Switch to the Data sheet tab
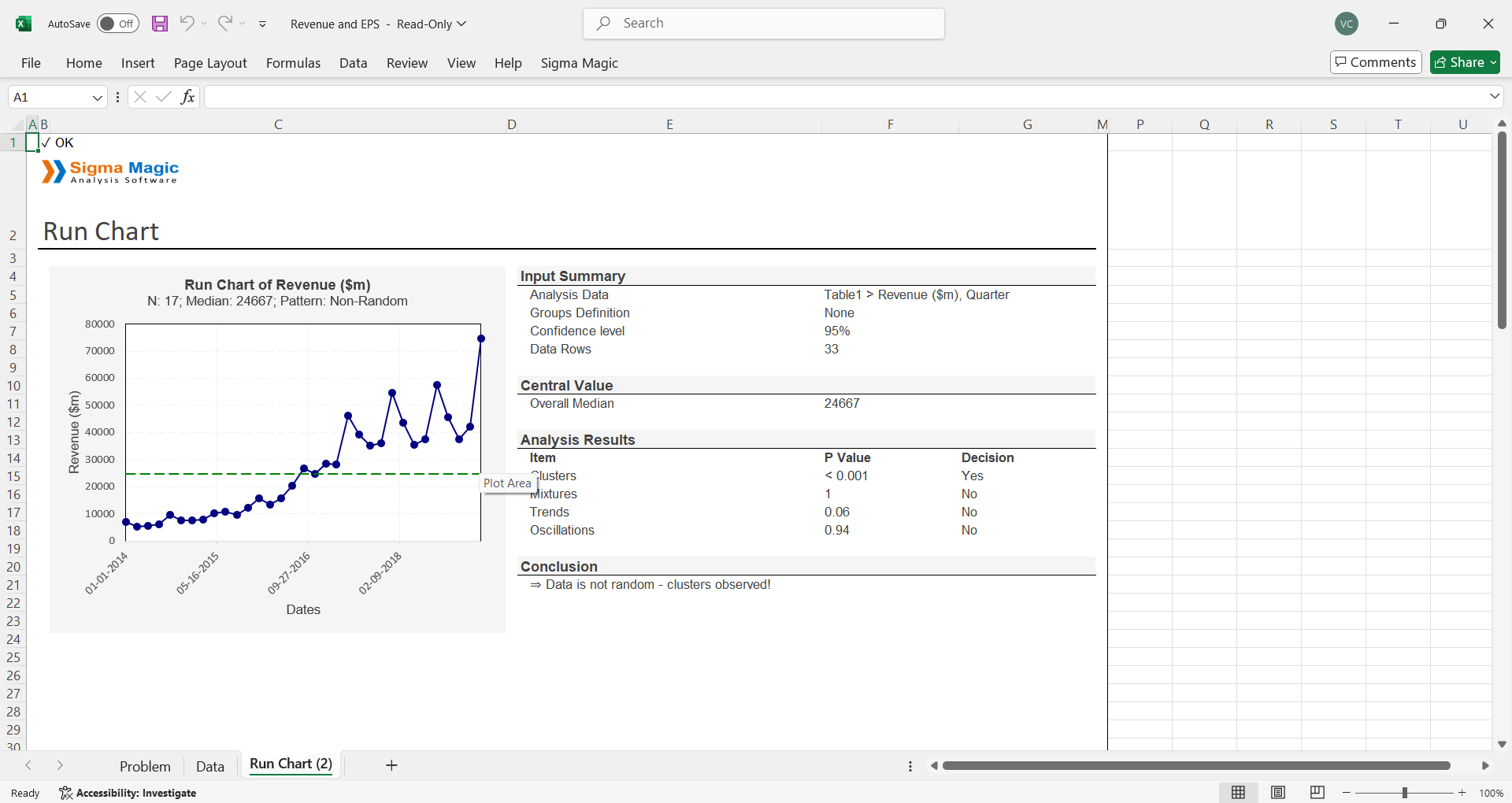This screenshot has width=1512, height=803. click(210, 766)
